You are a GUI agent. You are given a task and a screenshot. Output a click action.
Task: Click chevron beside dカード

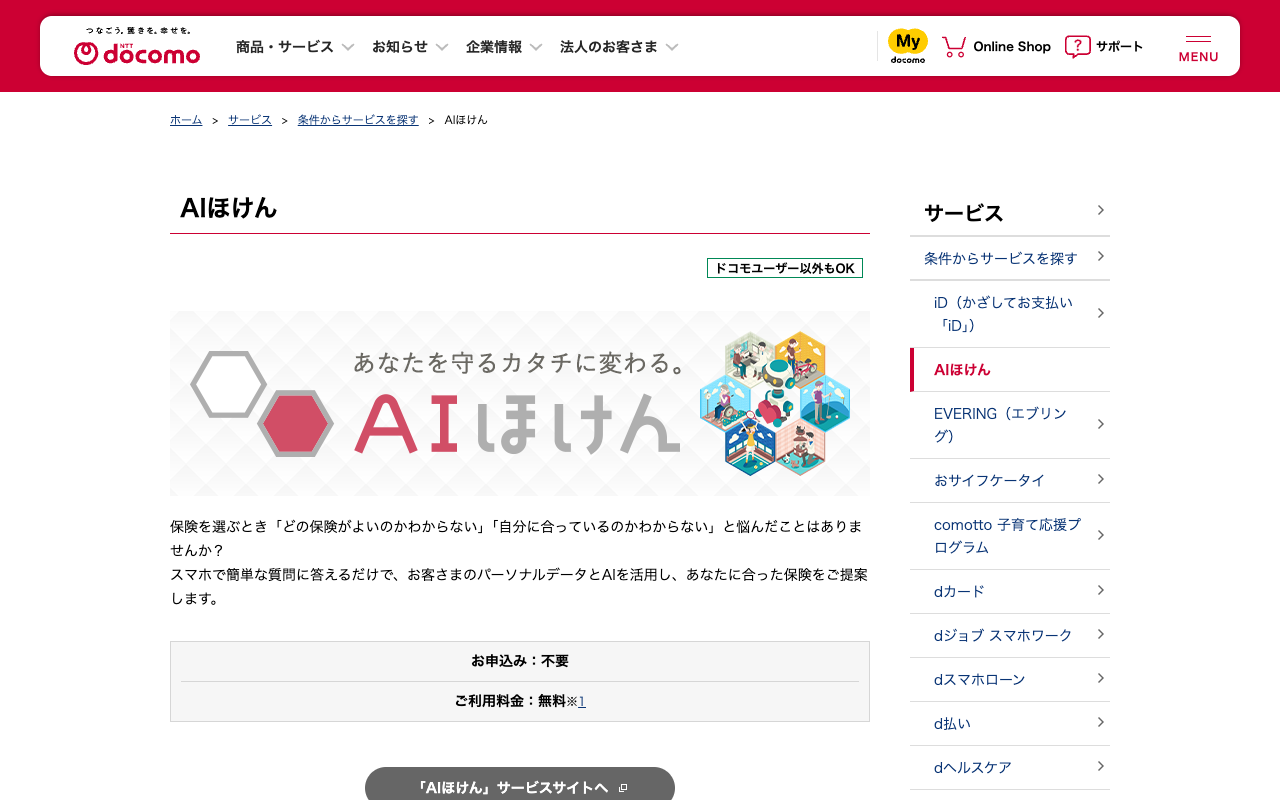pos(1100,590)
